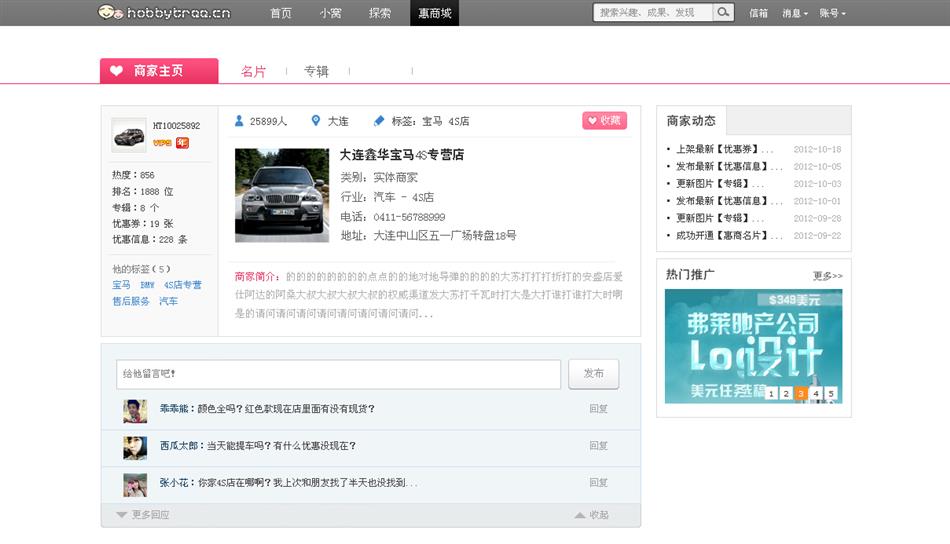Viewport: 950px width, 544px height.
Task: Switch to the 名片 tab
Action: click(x=253, y=71)
